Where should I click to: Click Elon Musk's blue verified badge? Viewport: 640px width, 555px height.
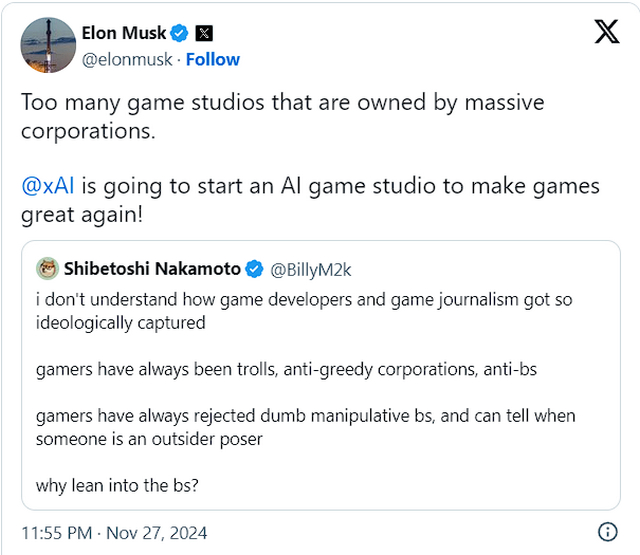tap(179, 33)
